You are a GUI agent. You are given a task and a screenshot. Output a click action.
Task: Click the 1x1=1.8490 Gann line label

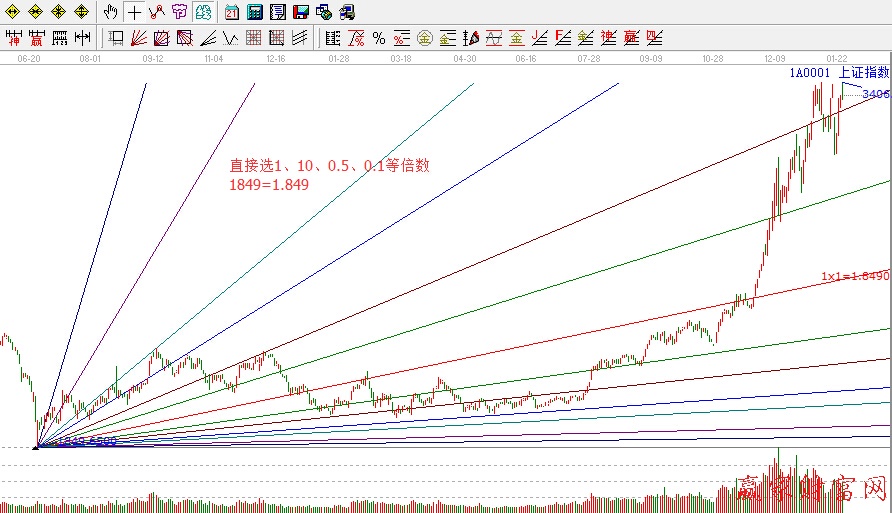pyautogui.click(x=855, y=275)
